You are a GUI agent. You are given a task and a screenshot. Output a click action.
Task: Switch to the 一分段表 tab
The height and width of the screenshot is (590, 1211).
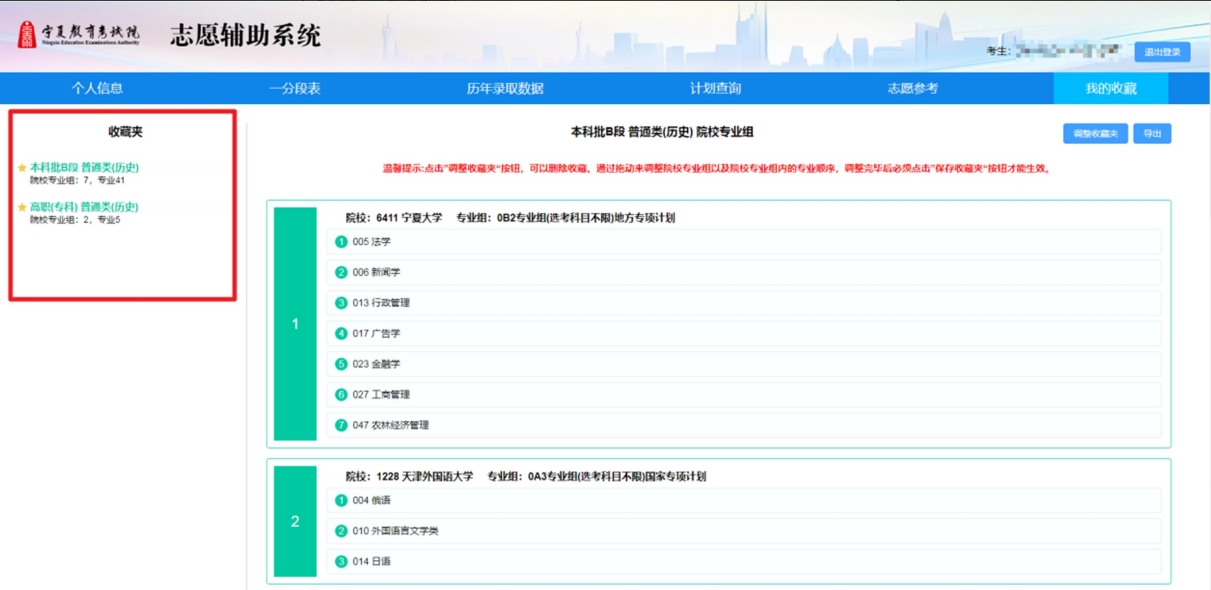point(295,88)
